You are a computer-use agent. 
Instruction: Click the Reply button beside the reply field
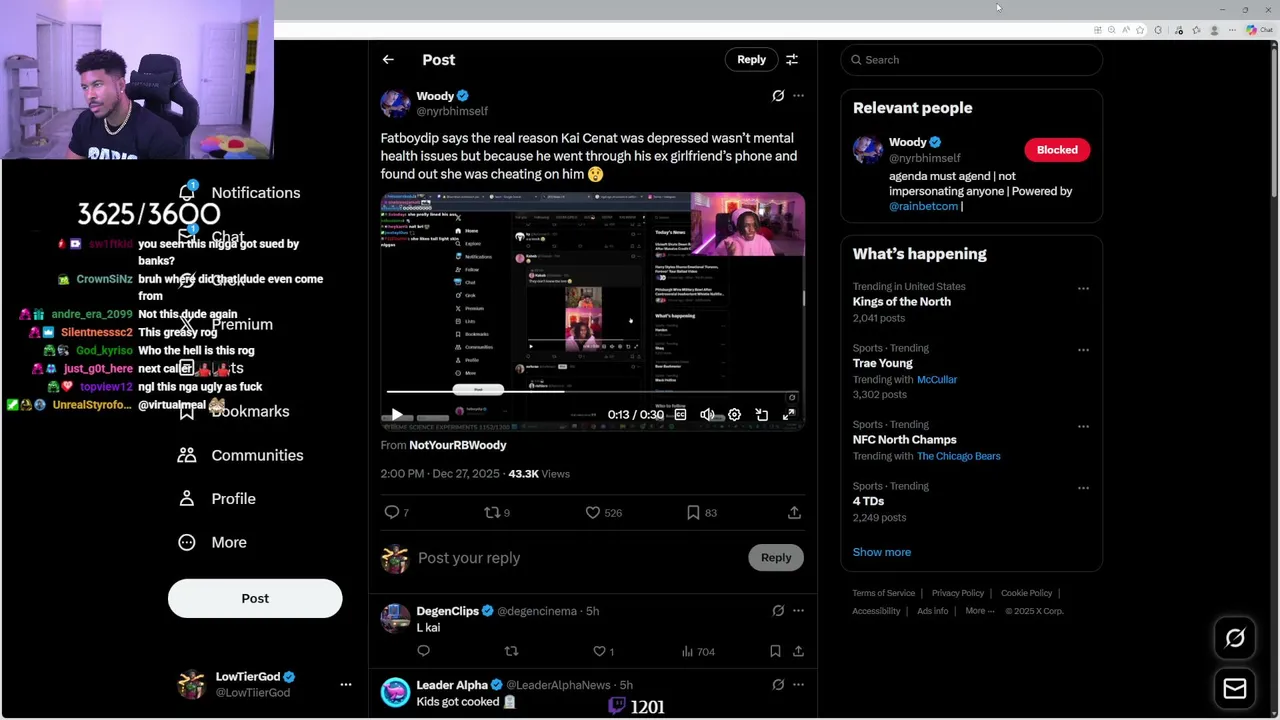tap(776, 558)
